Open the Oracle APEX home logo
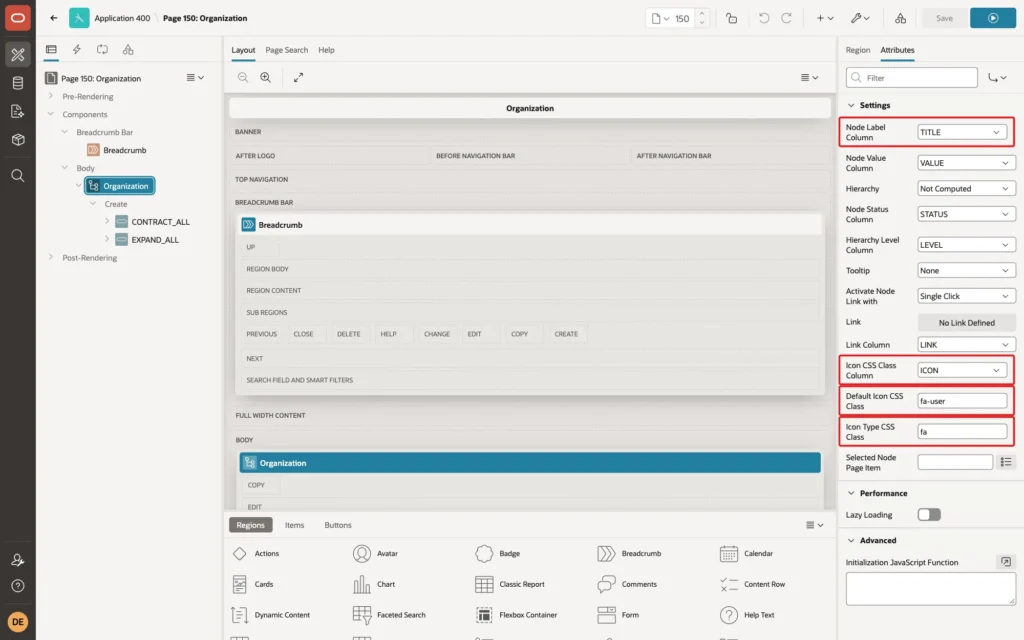This screenshot has width=1024, height=640. pos(18,18)
